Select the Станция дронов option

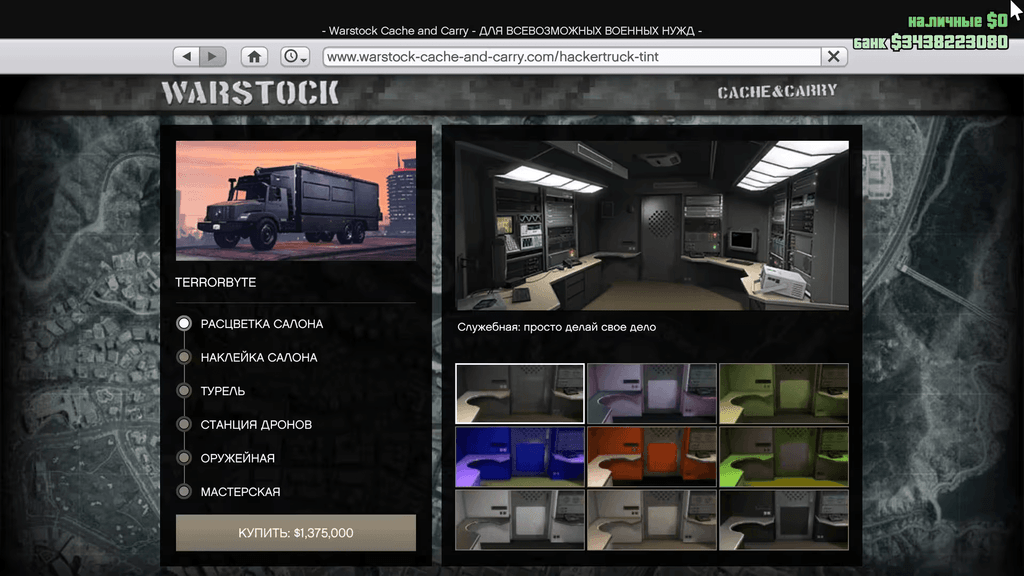tap(245, 424)
